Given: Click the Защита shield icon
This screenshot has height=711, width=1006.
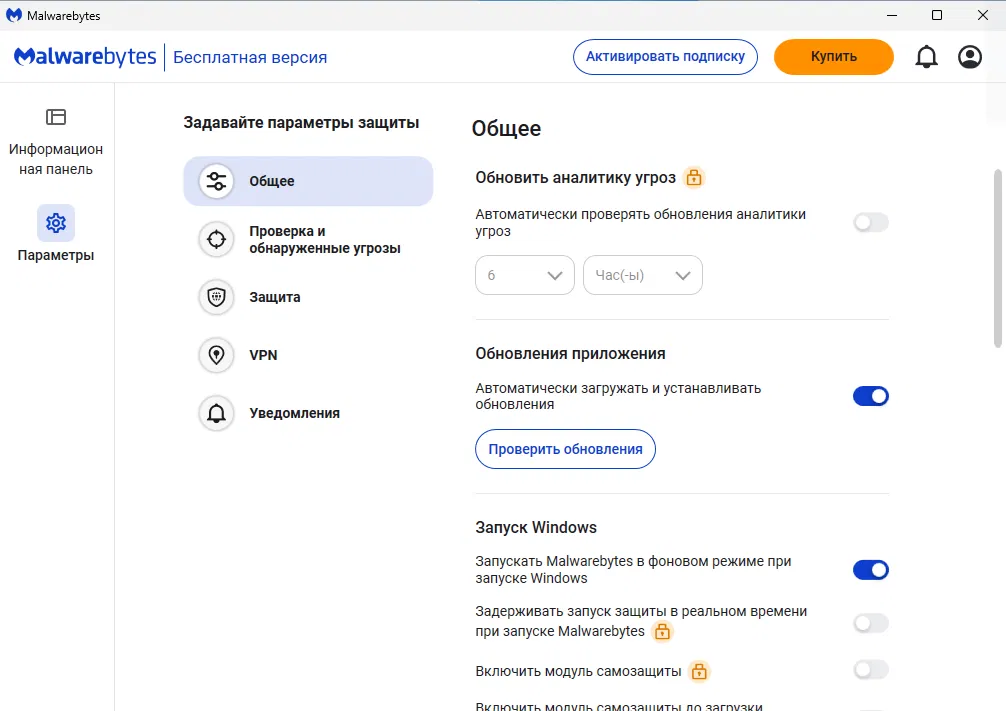Looking at the screenshot, I should point(216,297).
